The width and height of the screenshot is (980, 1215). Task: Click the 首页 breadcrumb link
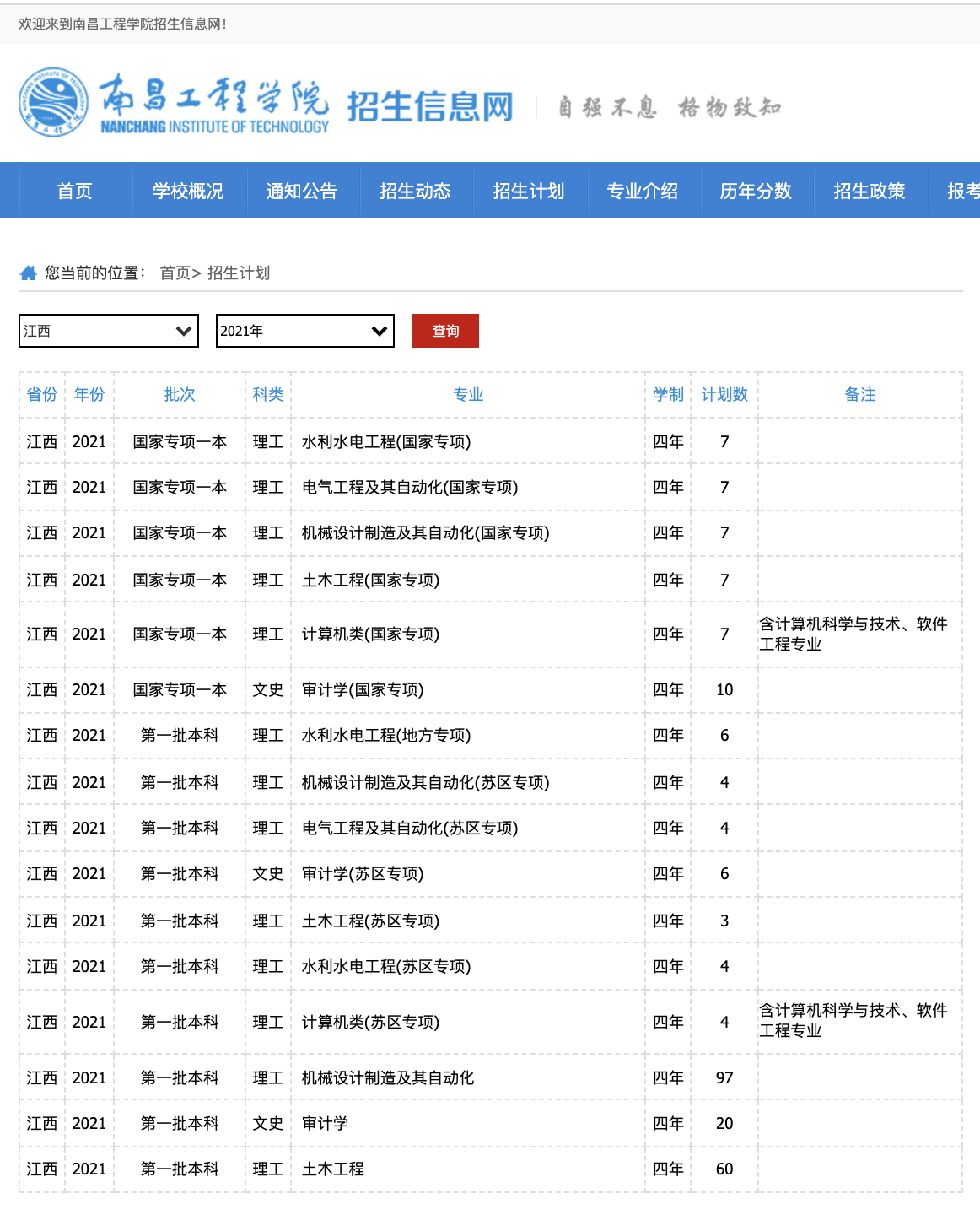[x=175, y=273]
